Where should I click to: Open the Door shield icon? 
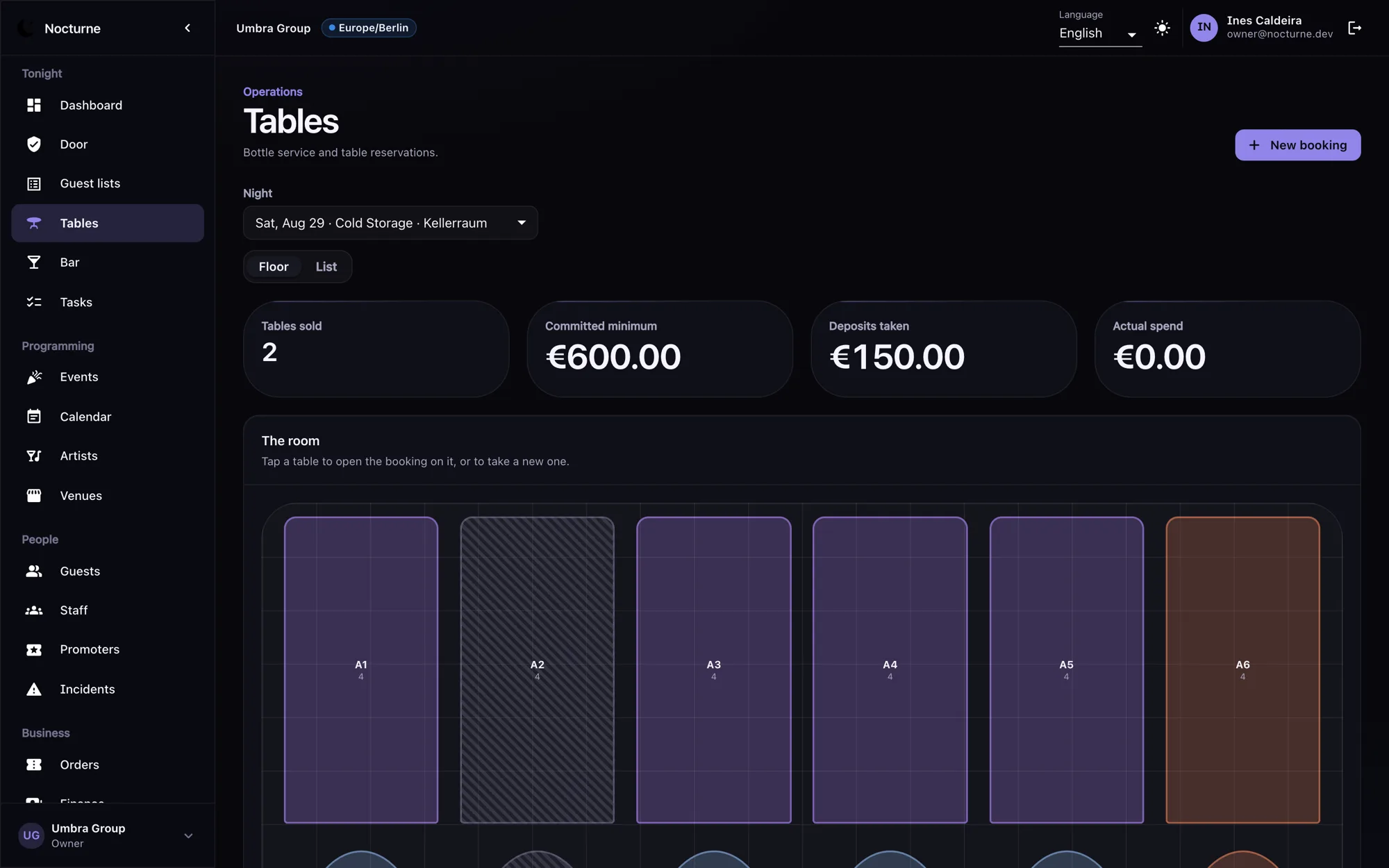coord(33,144)
